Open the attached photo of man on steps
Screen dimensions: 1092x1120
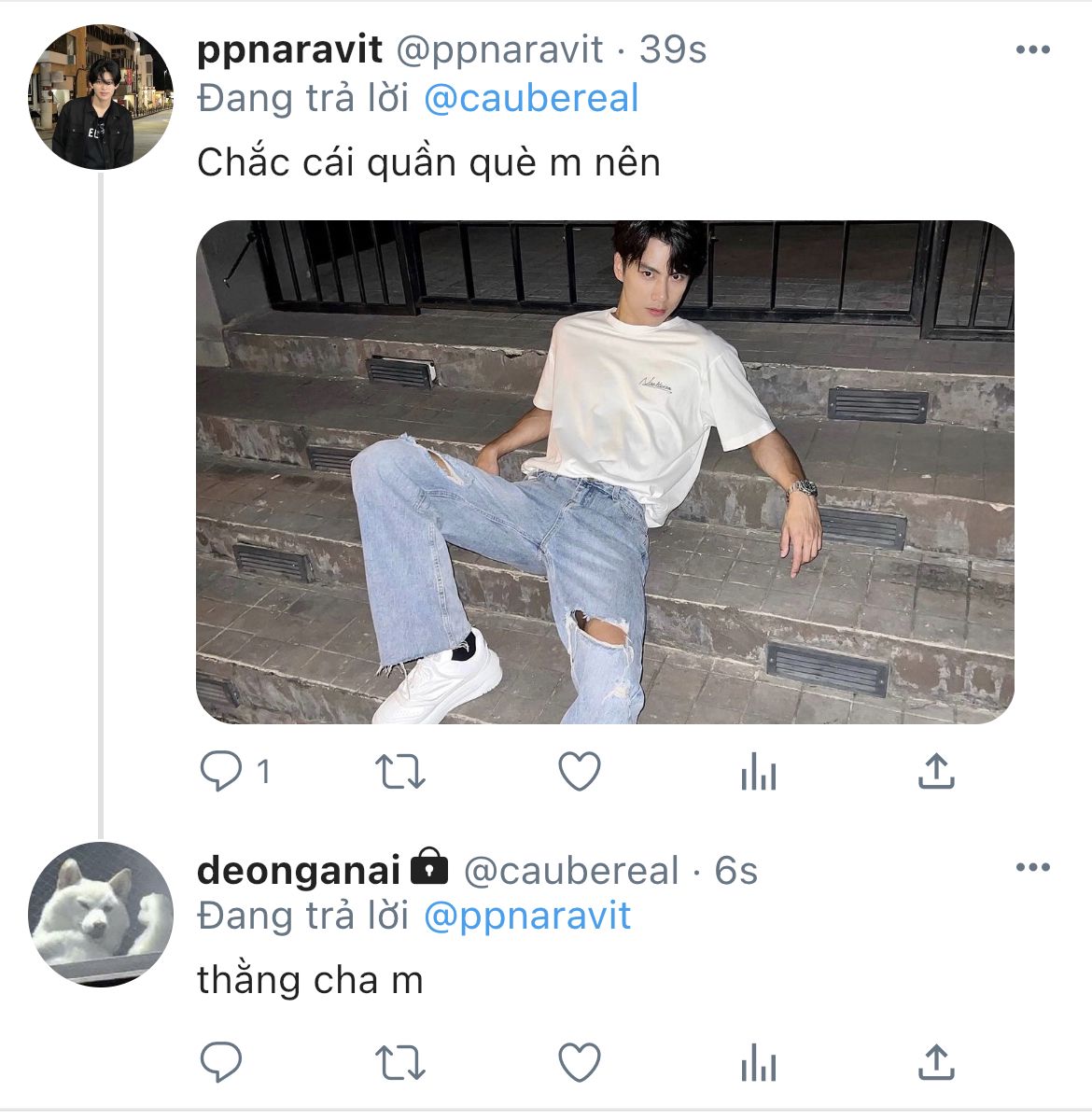coord(605,472)
